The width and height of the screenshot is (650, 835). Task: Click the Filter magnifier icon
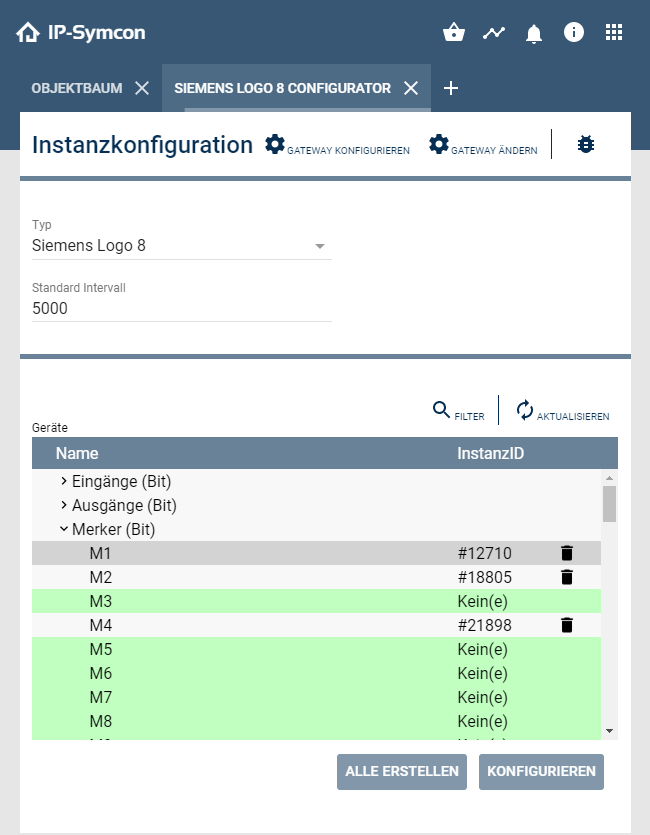point(441,409)
